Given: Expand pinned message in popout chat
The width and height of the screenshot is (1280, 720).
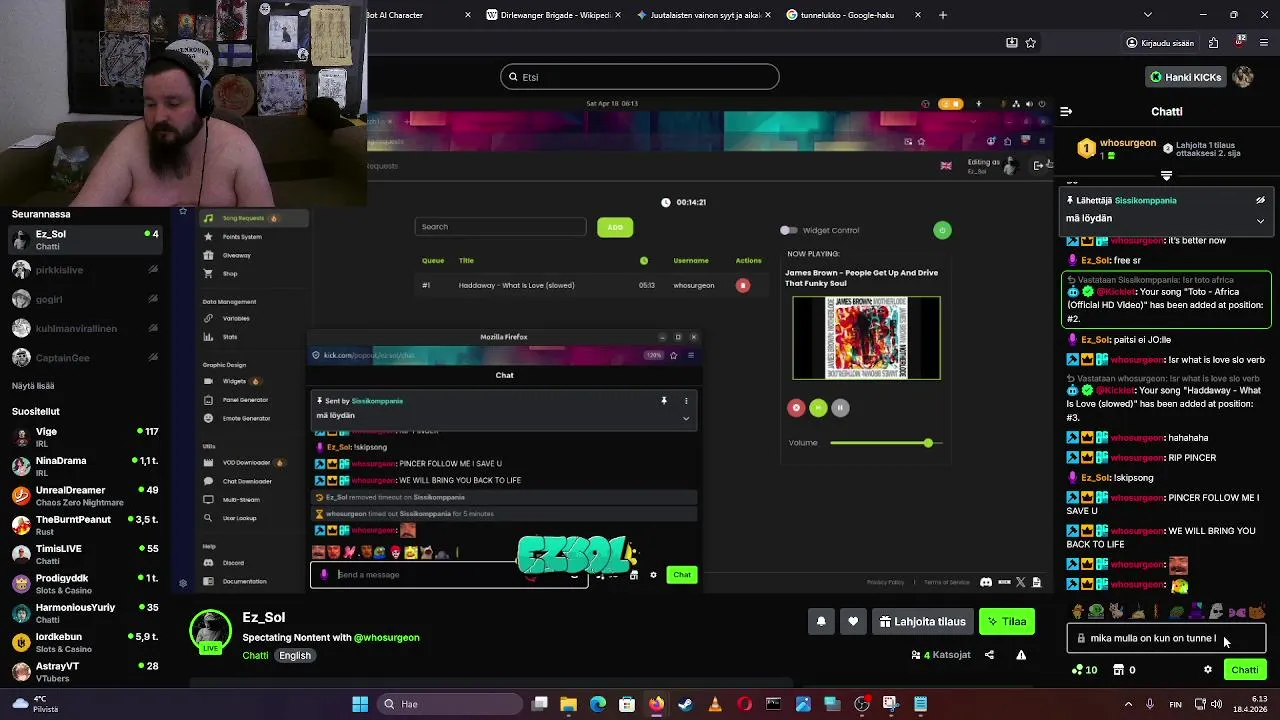Looking at the screenshot, I should (686, 418).
